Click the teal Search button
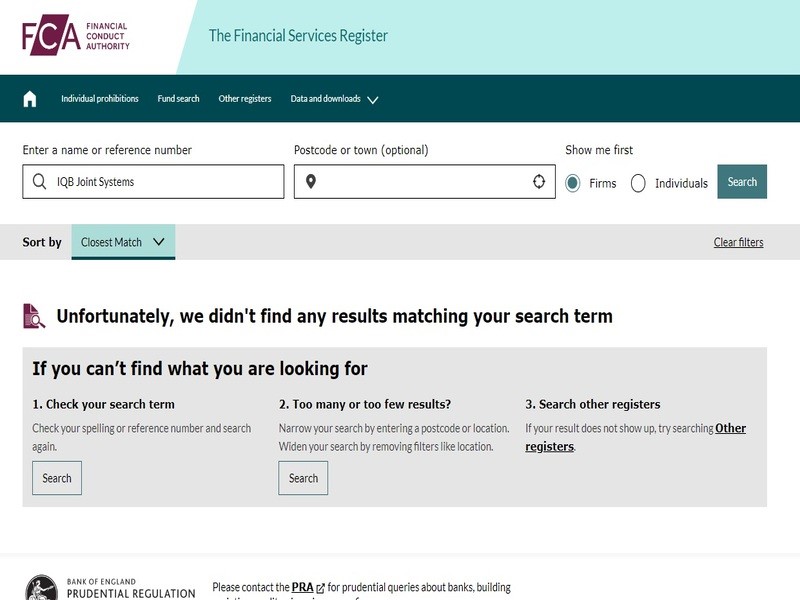 point(742,182)
